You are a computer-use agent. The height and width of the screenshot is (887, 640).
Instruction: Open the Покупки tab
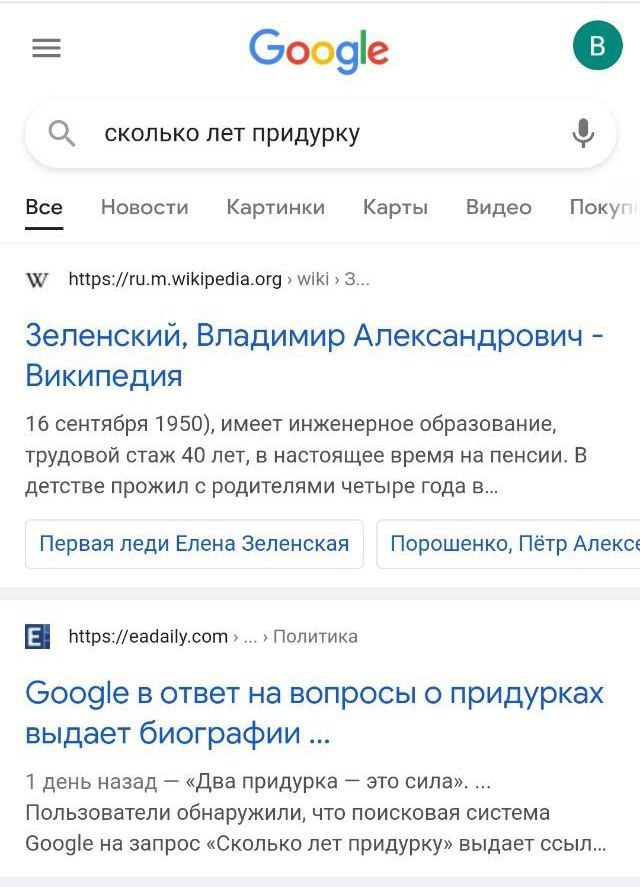602,207
